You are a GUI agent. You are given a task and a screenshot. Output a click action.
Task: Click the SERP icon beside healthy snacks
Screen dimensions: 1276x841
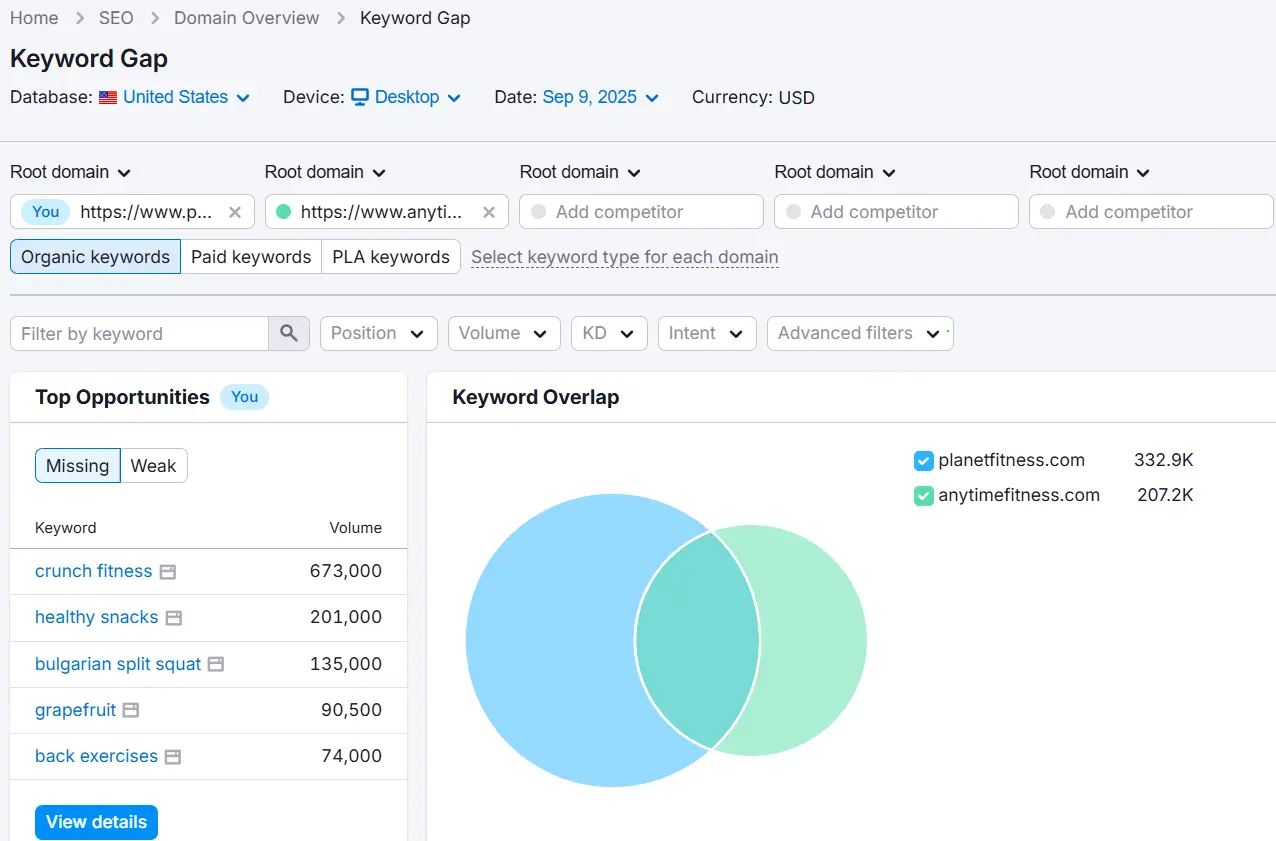[x=174, y=618]
